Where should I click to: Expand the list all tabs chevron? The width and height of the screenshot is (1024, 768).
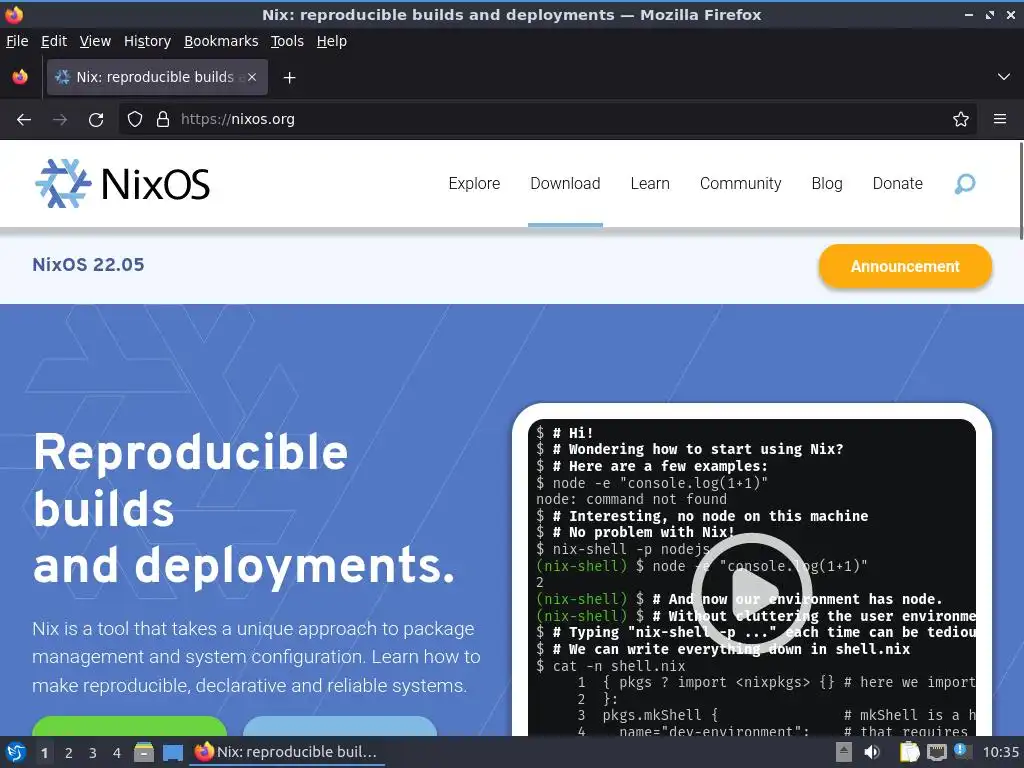pyautogui.click(x=1004, y=77)
